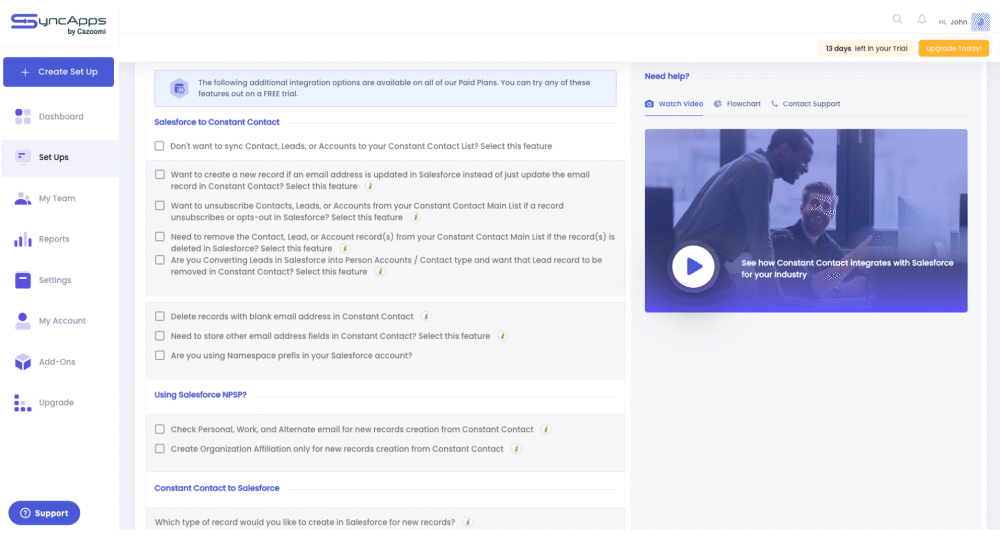The width and height of the screenshot is (1000, 542).
Task: Open My Account in the sidebar
Action: click(62, 321)
